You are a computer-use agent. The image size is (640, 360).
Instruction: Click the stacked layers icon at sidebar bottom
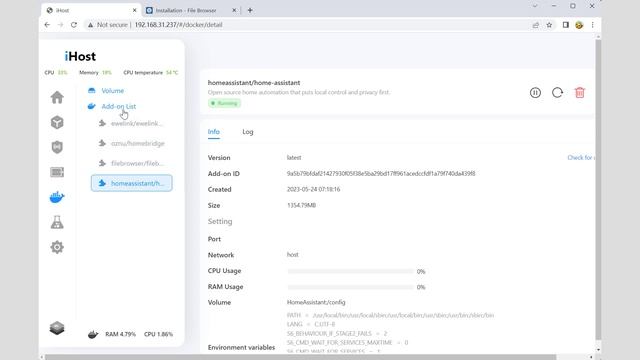pos(57,328)
